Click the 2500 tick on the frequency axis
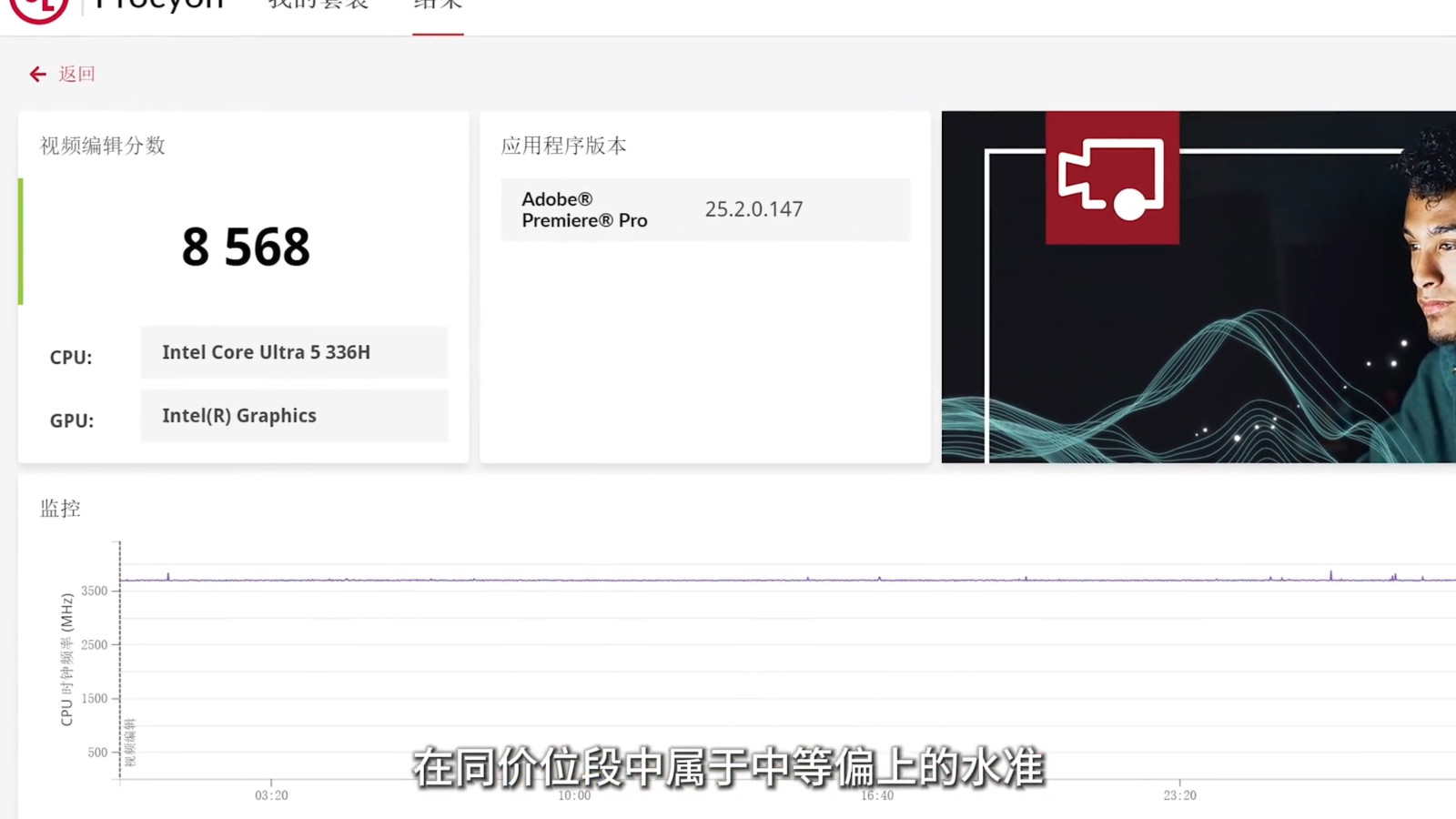 pos(95,644)
